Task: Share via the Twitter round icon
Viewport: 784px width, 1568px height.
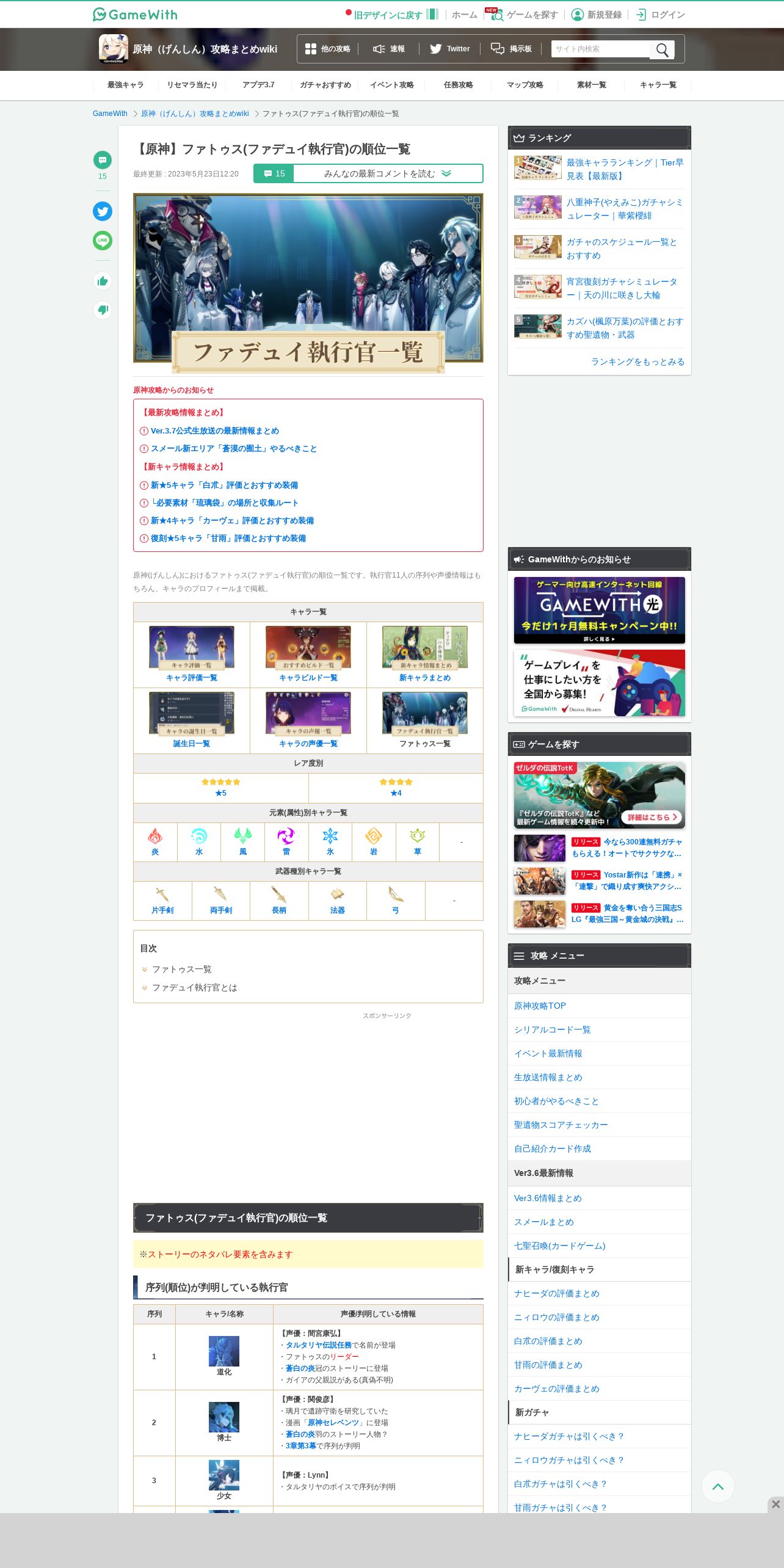Action: pos(103,211)
